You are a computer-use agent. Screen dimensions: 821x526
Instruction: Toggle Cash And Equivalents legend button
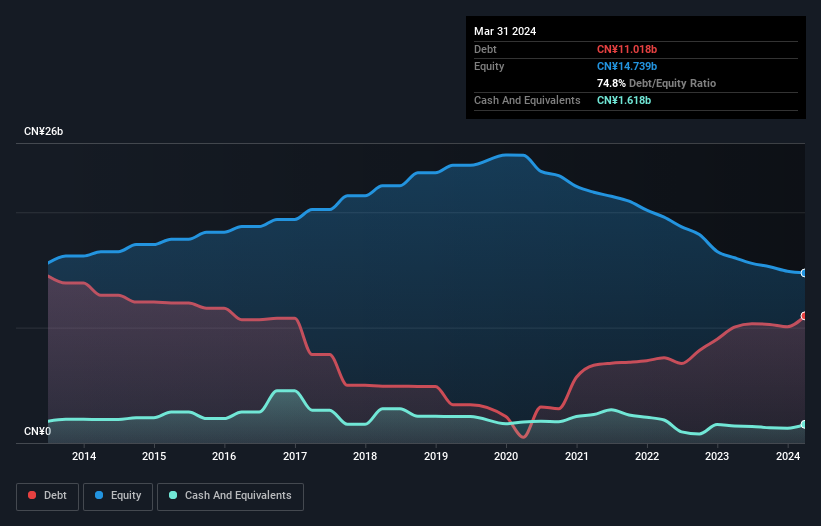[x=230, y=496]
